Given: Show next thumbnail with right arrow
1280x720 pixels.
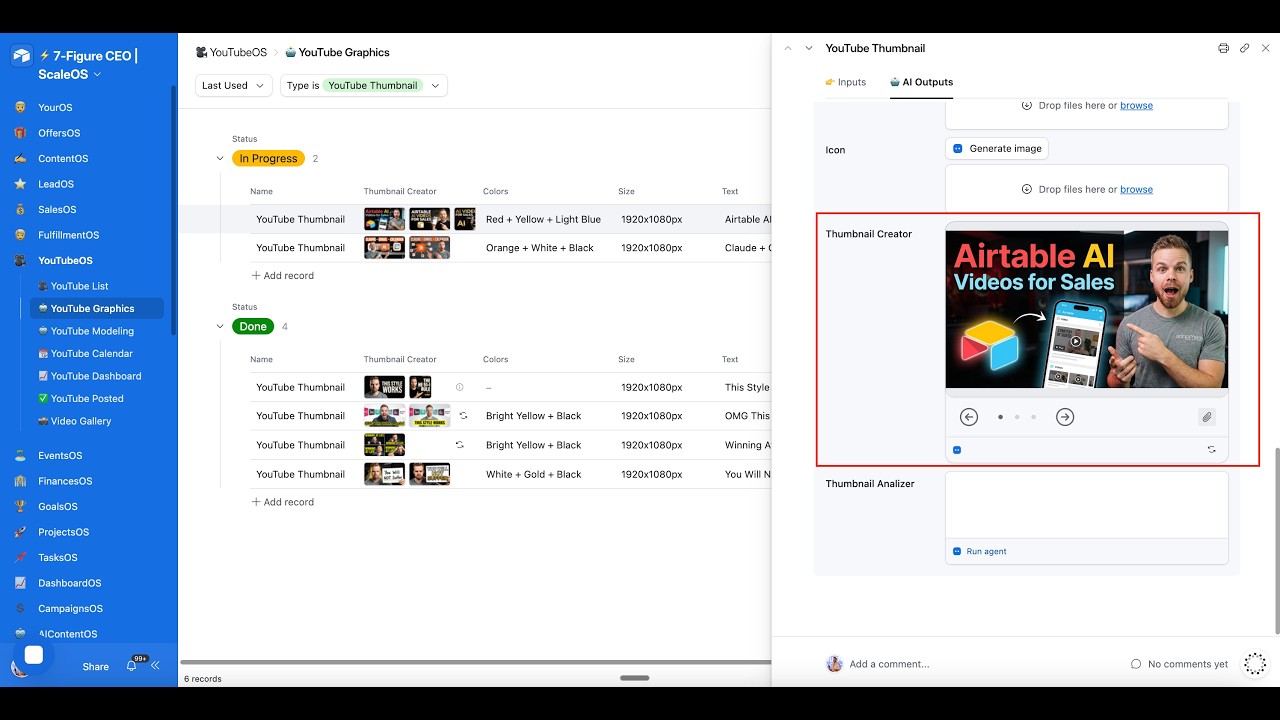Looking at the screenshot, I should 1065,417.
